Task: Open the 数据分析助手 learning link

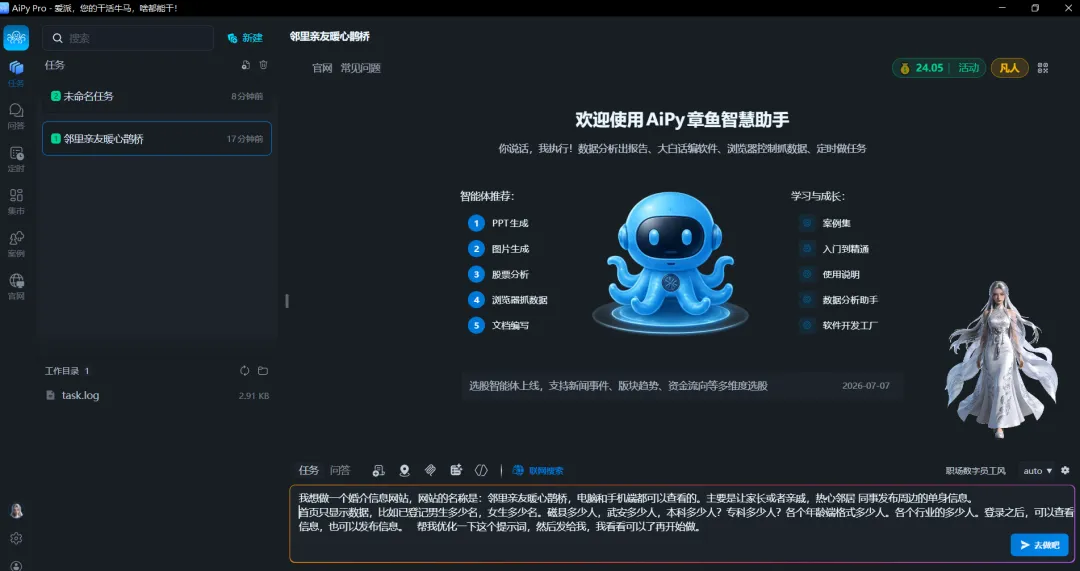Action: (839, 300)
